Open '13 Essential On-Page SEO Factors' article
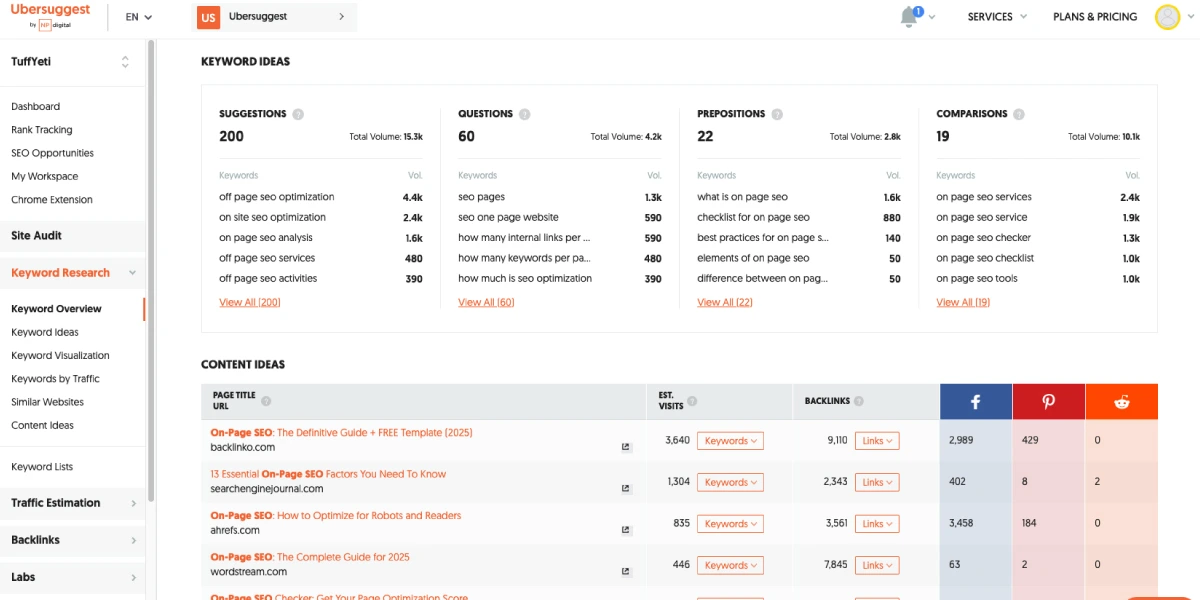 328,474
